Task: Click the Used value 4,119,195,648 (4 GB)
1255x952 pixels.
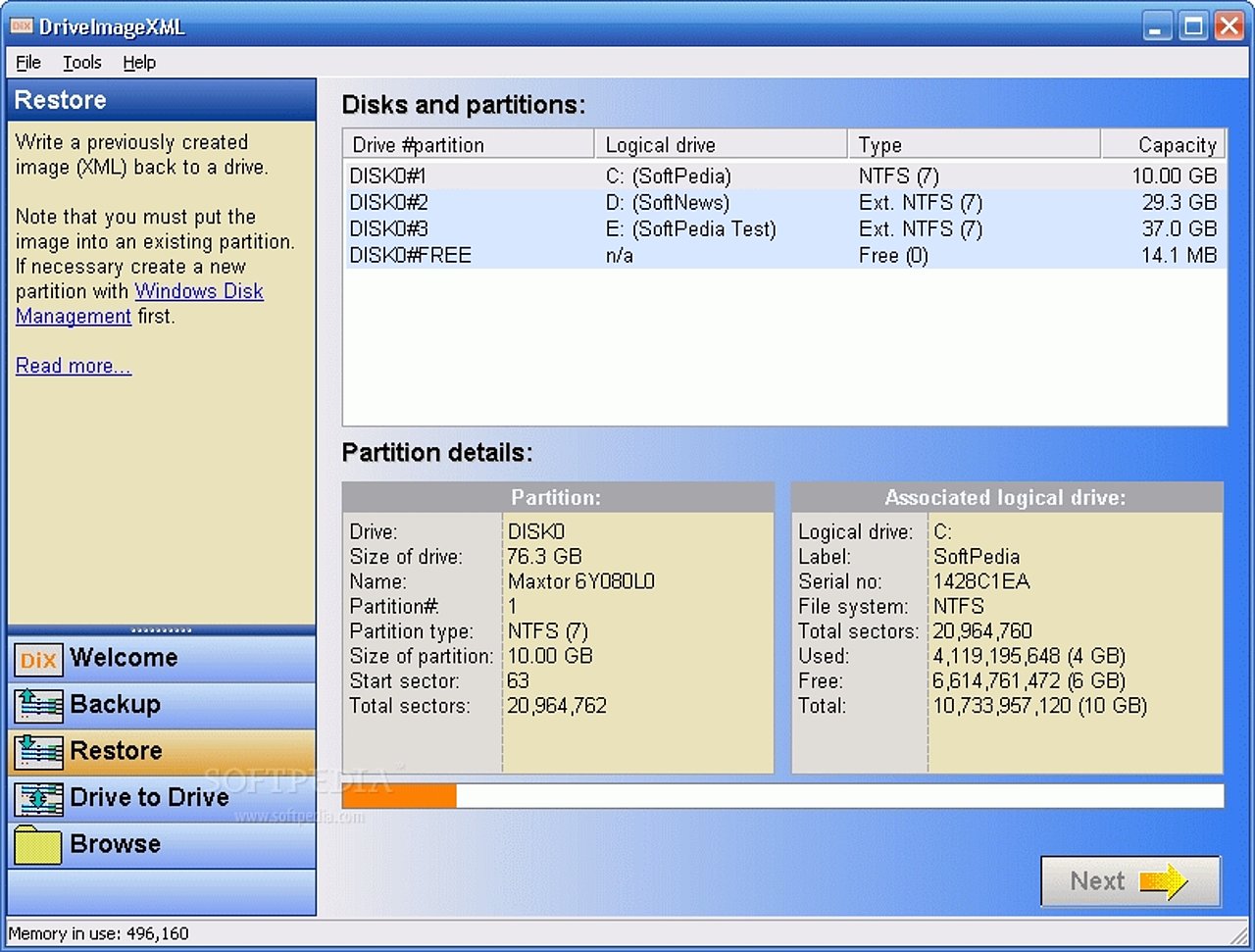Action: click(1029, 656)
